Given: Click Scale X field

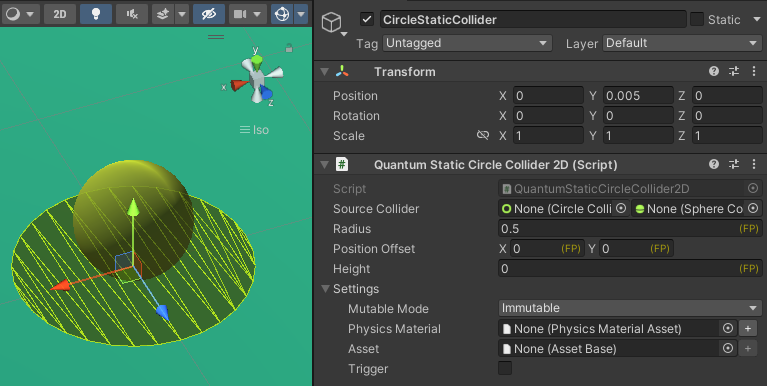Looking at the screenshot, I should [548, 136].
